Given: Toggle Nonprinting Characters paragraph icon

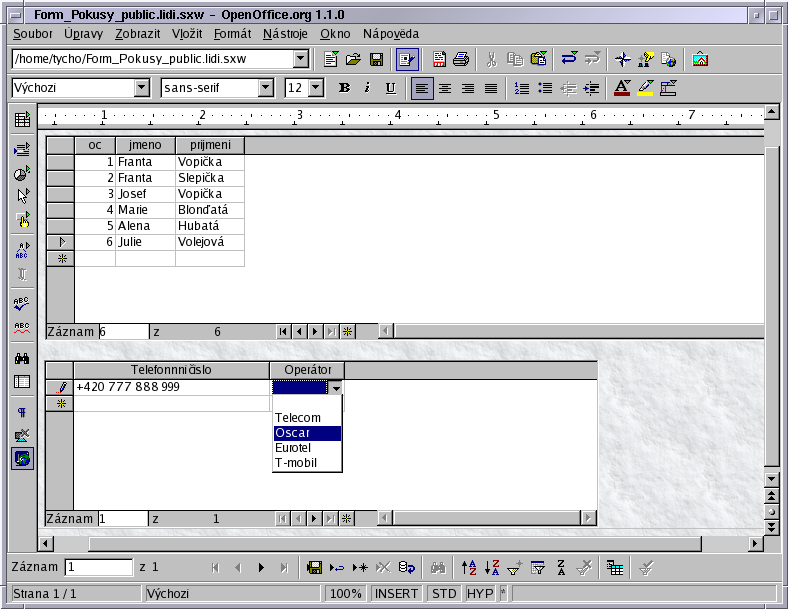Looking at the screenshot, I should click(22, 413).
